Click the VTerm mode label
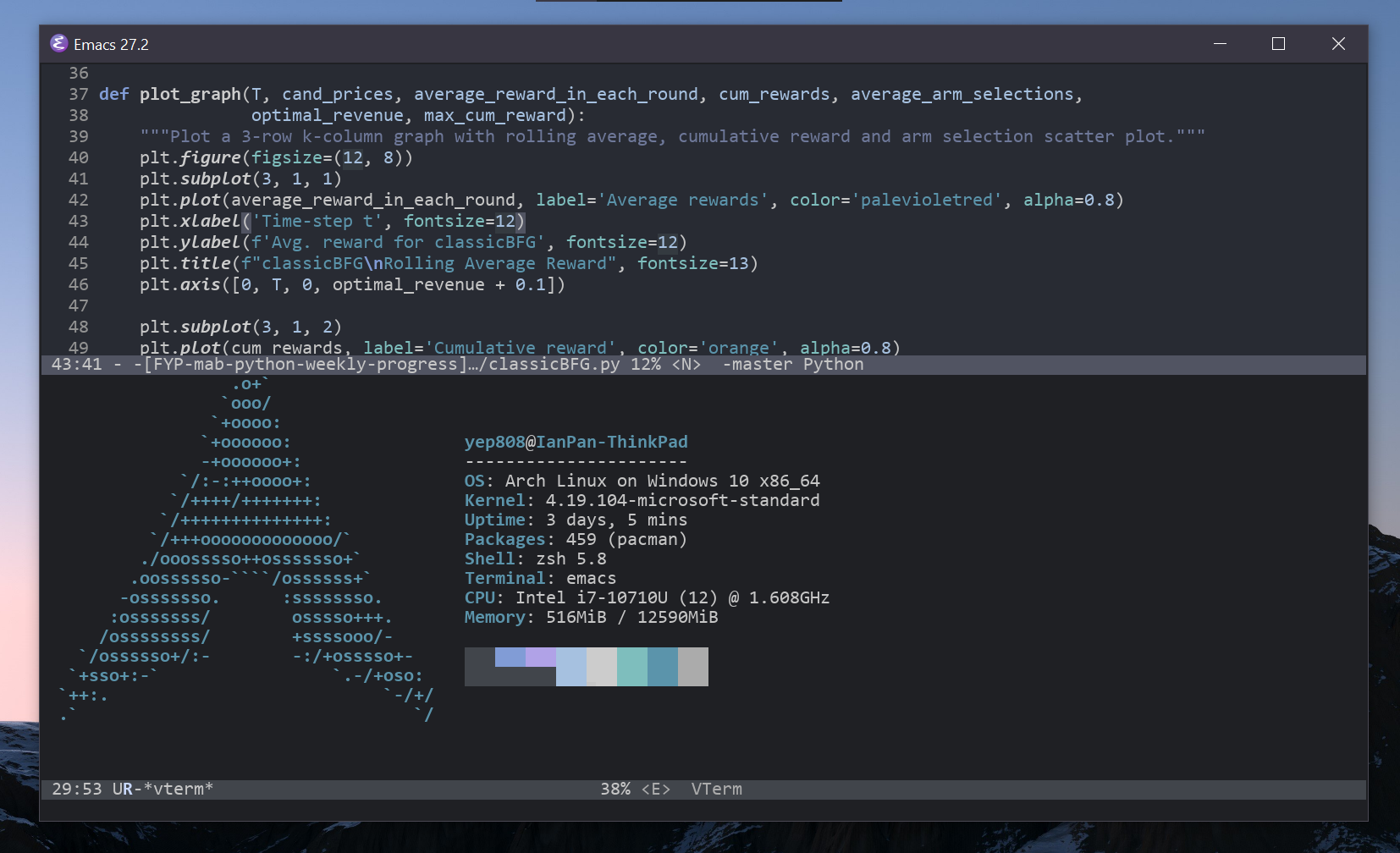1400x853 pixels. 717,789
